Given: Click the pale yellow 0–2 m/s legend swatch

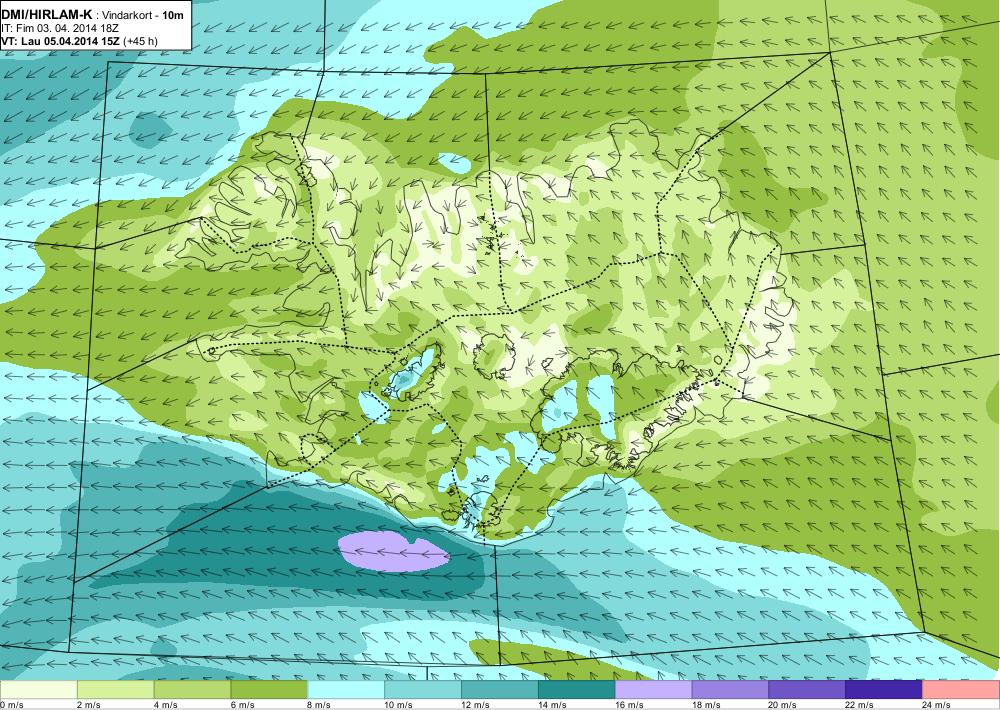Looking at the screenshot, I should tap(38, 690).
